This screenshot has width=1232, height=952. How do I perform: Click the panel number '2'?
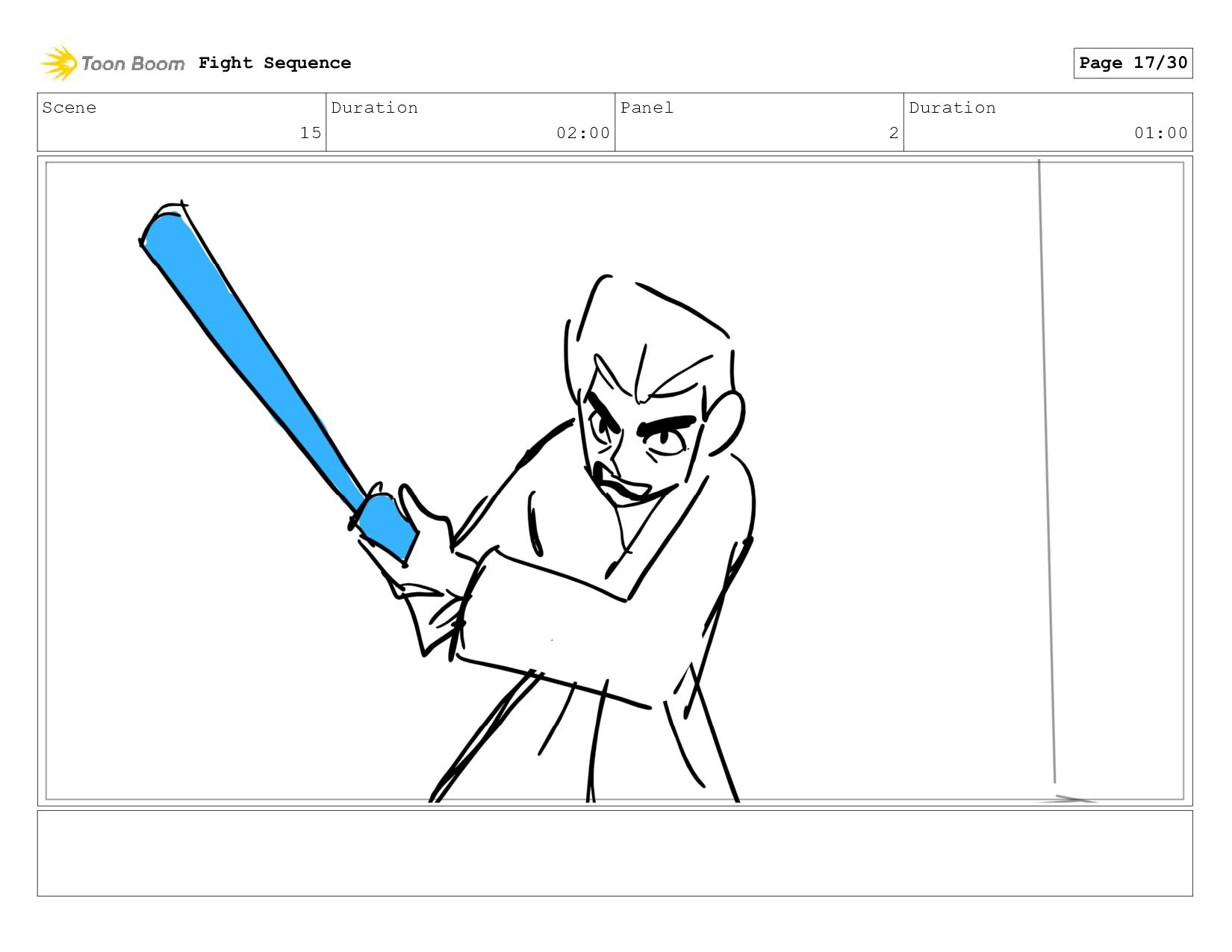coord(894,133)
